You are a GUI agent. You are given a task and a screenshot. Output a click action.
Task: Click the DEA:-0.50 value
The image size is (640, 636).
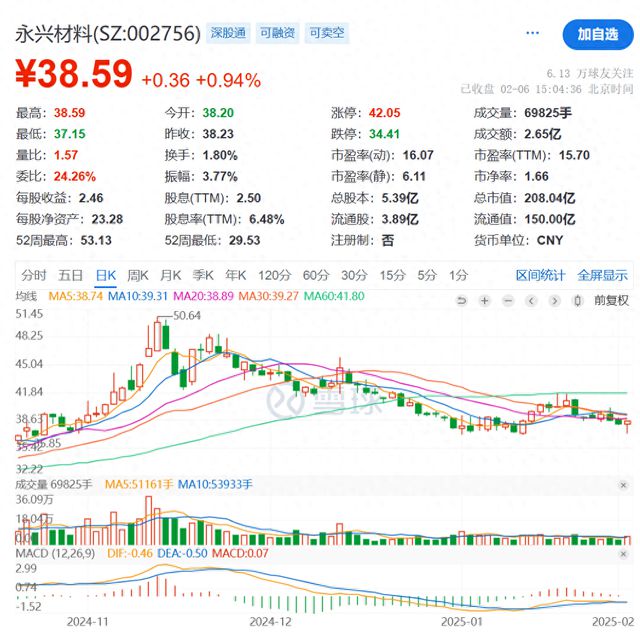(182, 554)
